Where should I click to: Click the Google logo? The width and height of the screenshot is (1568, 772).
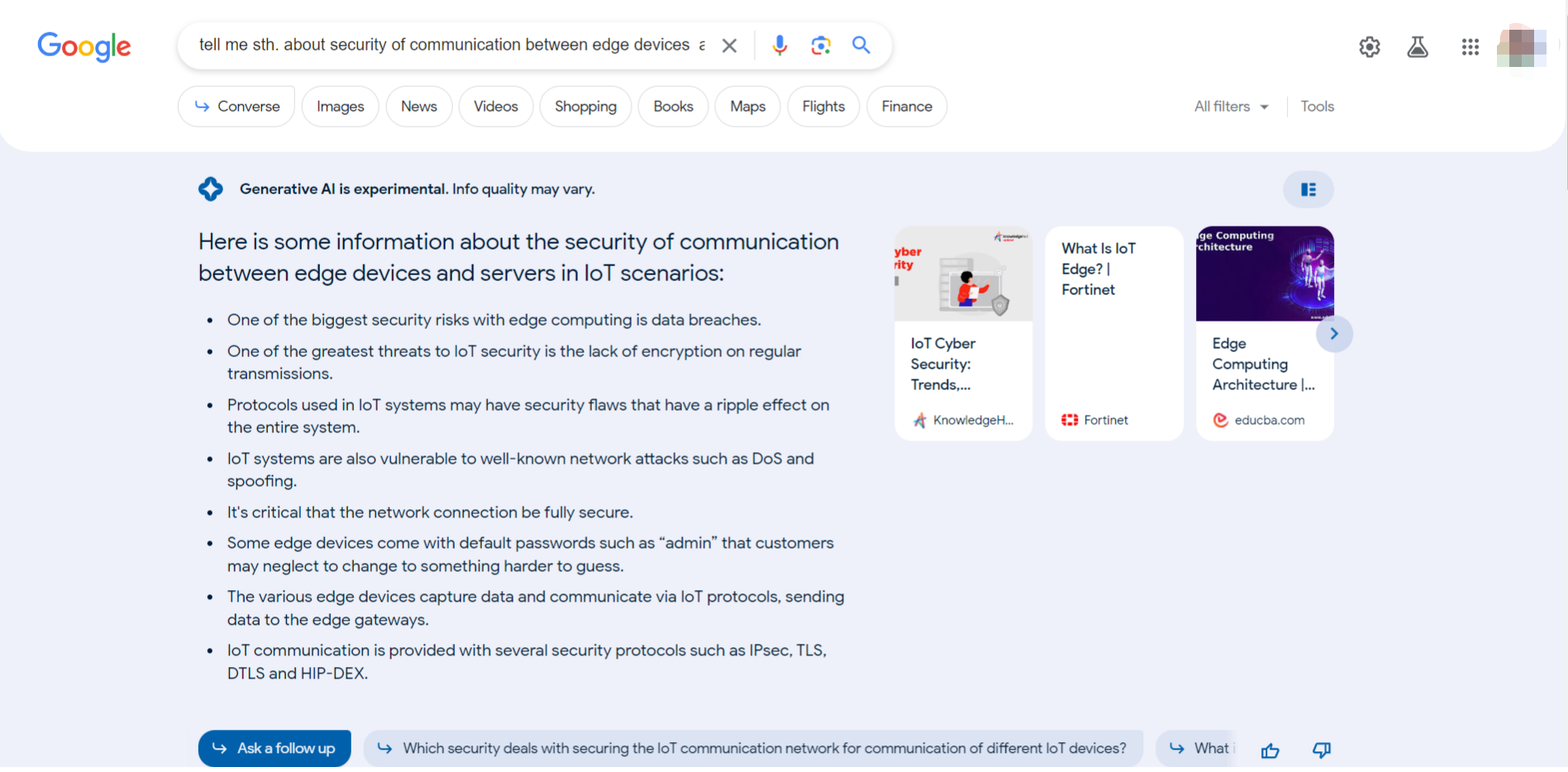(83, 46)
